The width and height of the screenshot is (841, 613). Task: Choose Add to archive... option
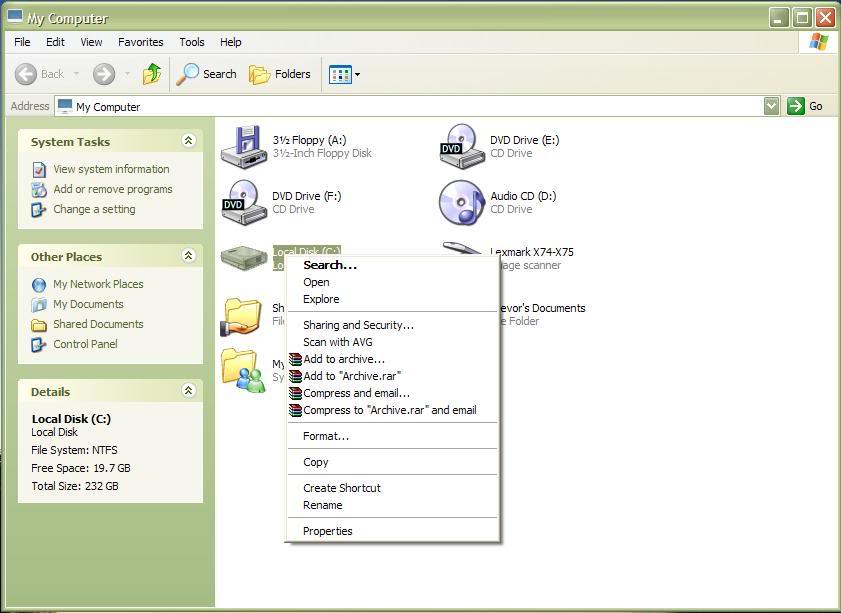pyautogui.click(x=343, y=359)
